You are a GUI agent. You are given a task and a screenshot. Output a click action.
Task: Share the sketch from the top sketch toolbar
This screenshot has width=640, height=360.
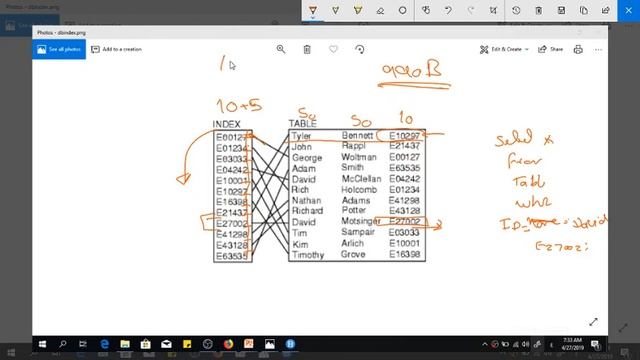606,10
